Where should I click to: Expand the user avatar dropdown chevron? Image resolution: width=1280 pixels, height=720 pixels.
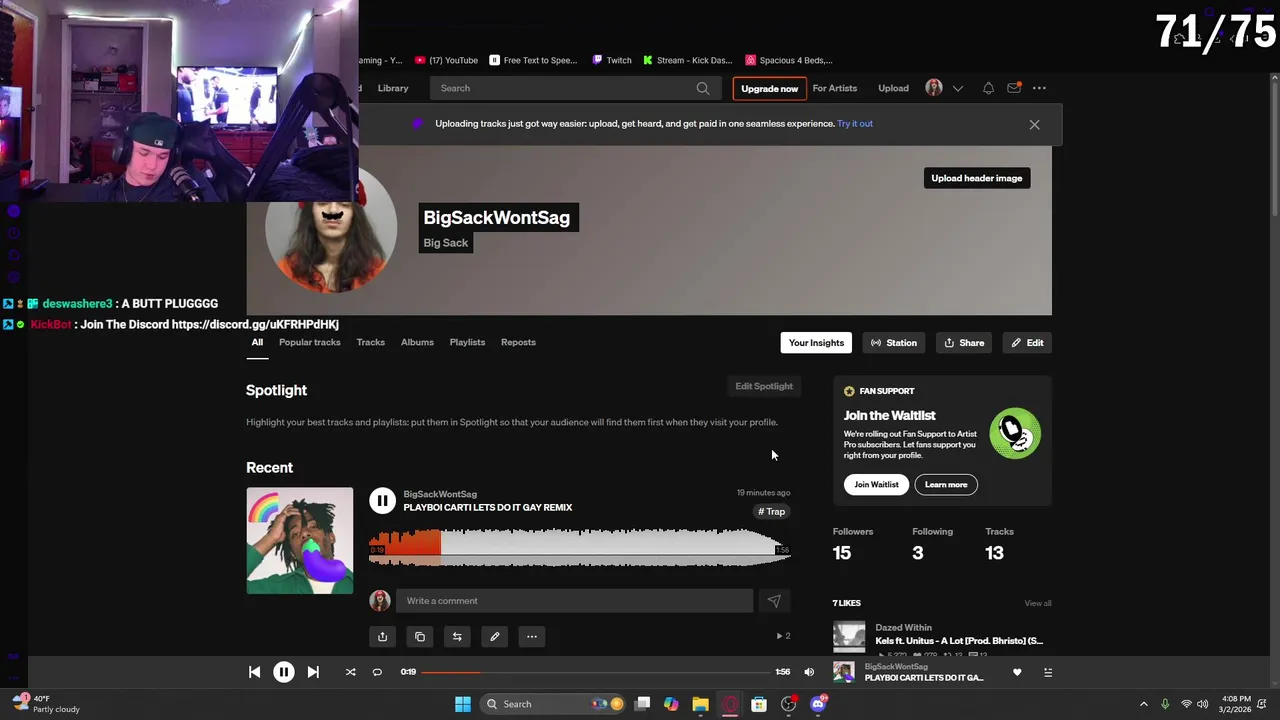pyautogui.click(x=957, y=88)
